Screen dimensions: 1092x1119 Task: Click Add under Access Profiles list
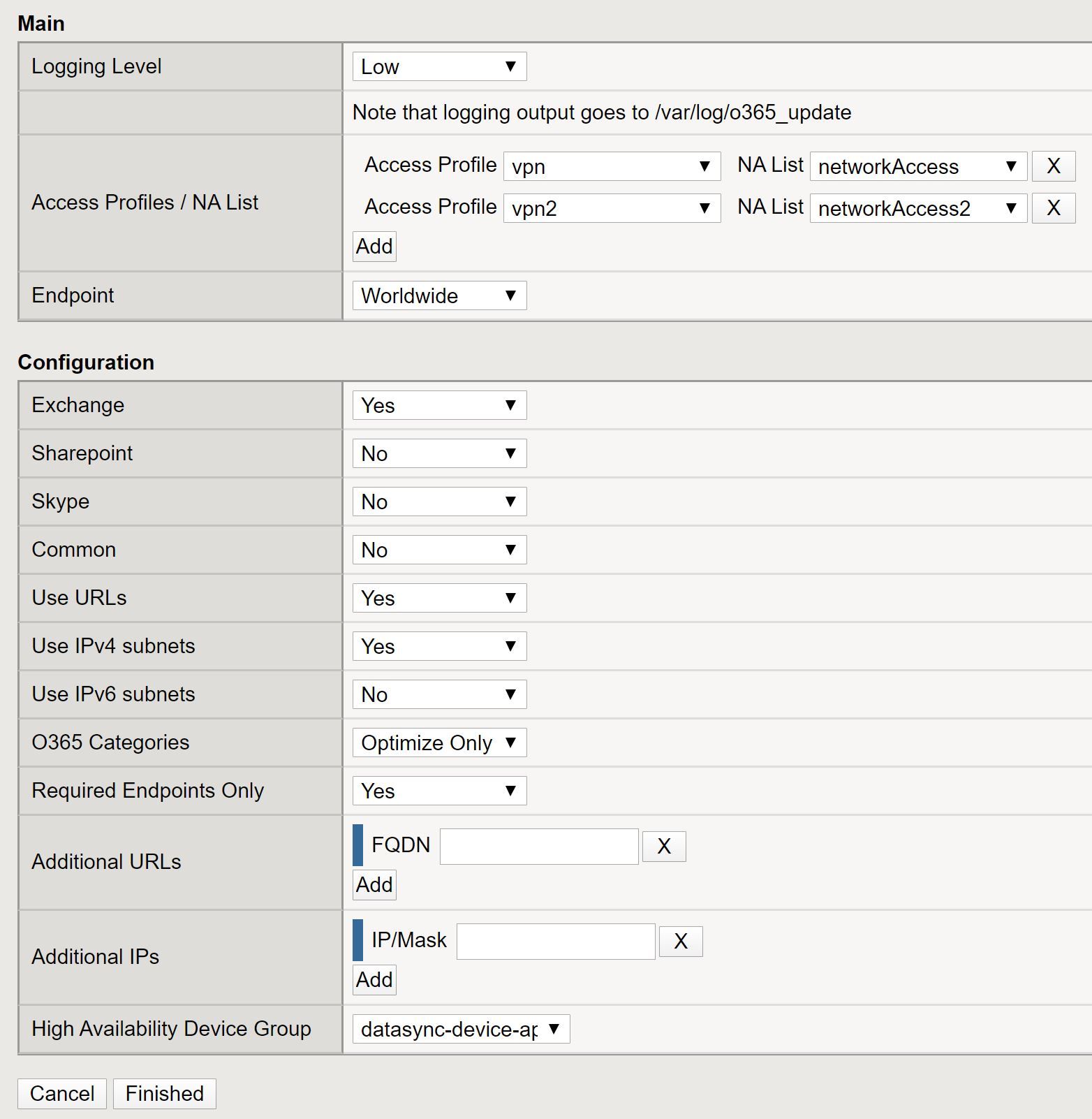(374, 247)
